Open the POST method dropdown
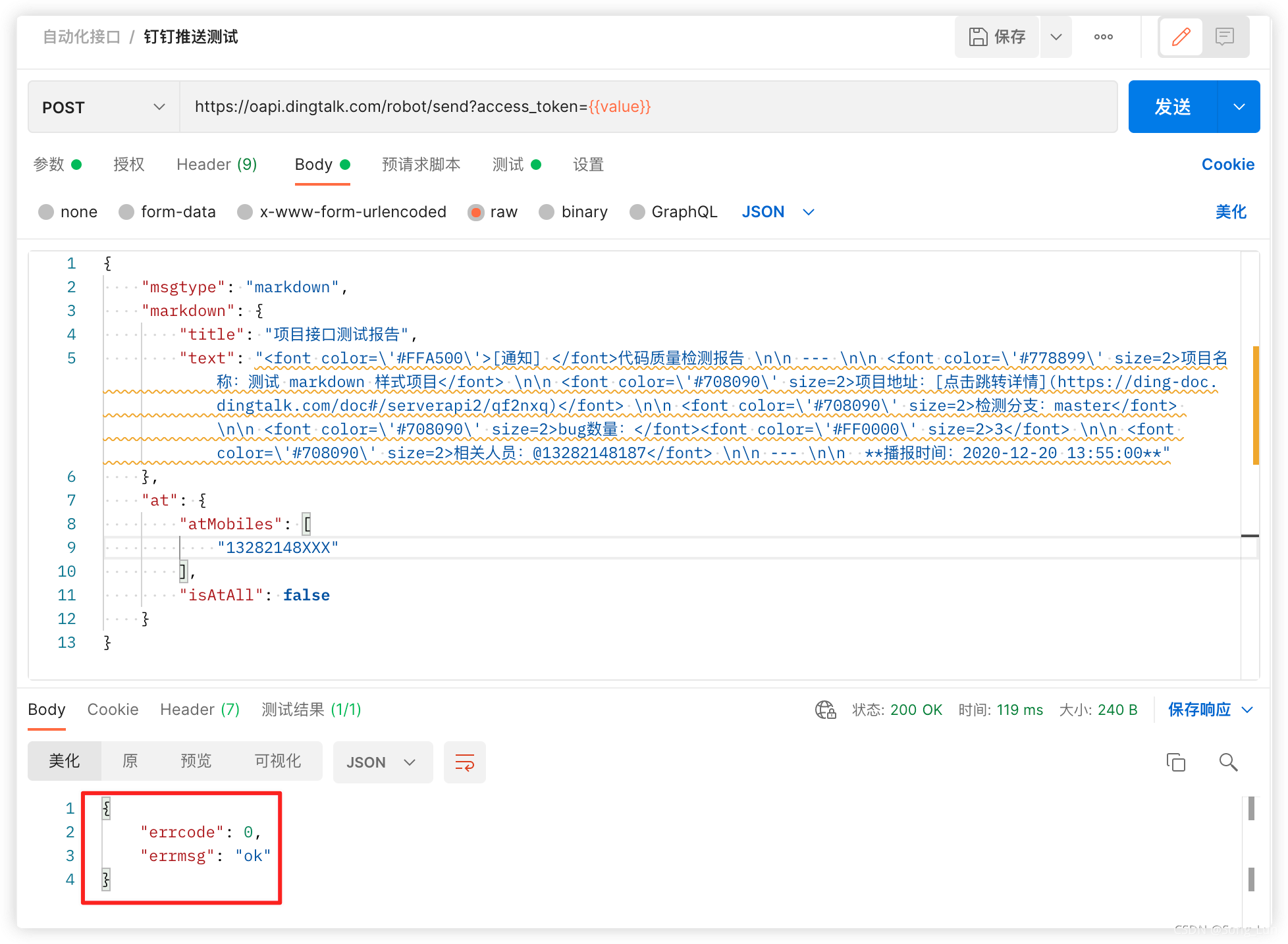This screenshot has height=944, width=1288. tap(103, 107)
